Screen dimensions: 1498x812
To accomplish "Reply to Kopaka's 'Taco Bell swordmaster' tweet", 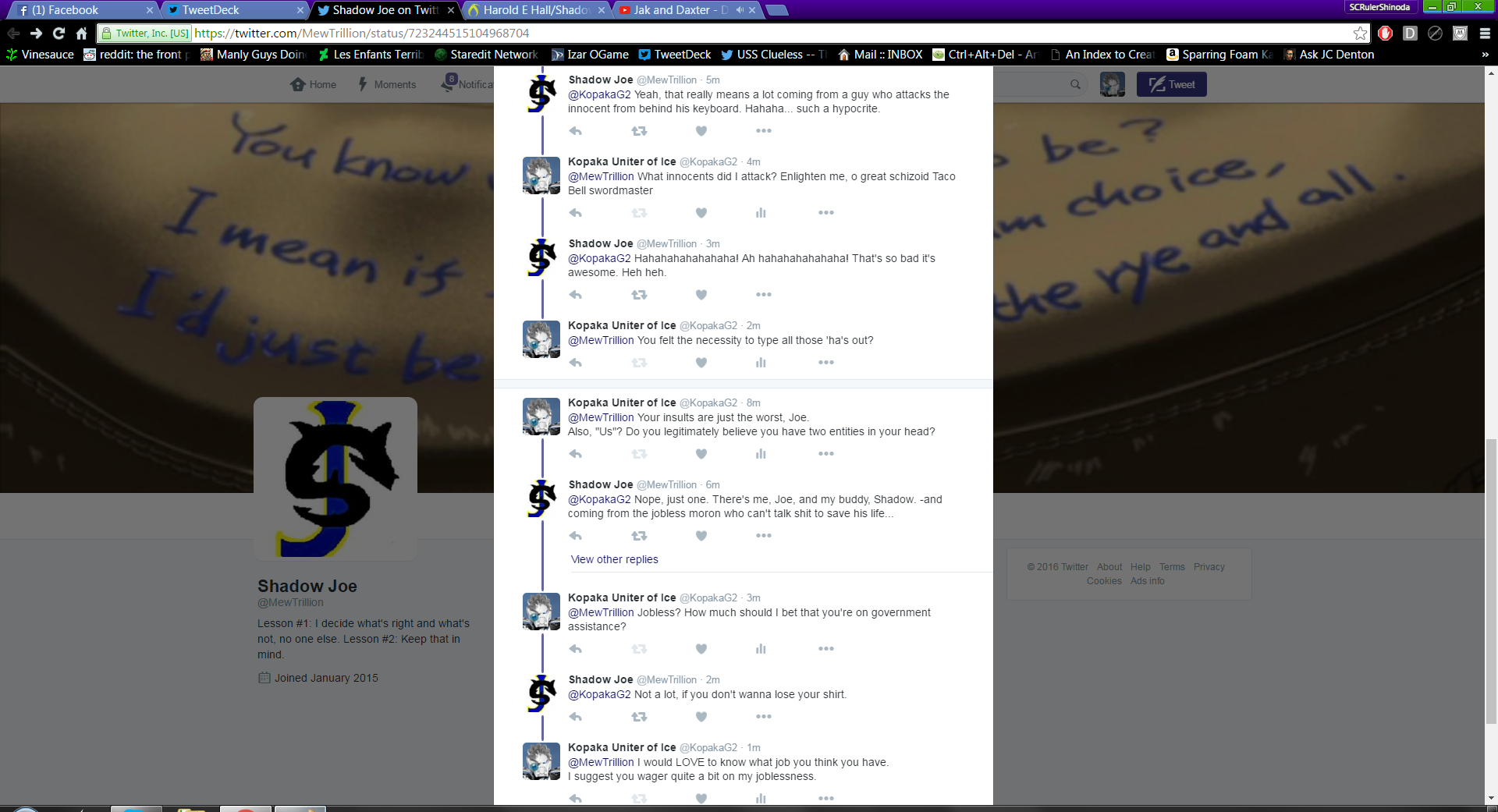I will pos(576,213).
